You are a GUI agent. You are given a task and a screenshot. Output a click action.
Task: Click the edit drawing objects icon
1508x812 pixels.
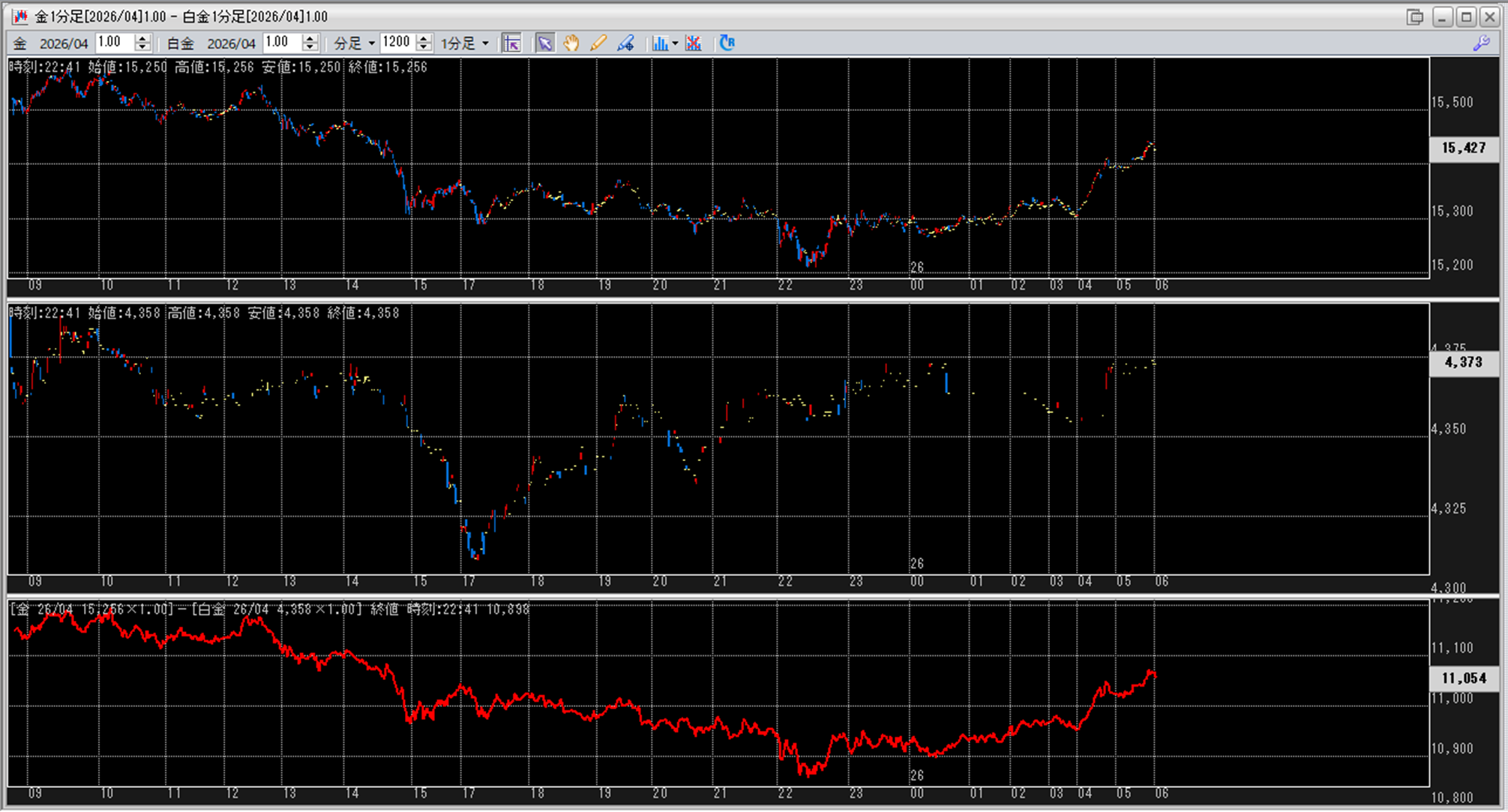point(625,43)
